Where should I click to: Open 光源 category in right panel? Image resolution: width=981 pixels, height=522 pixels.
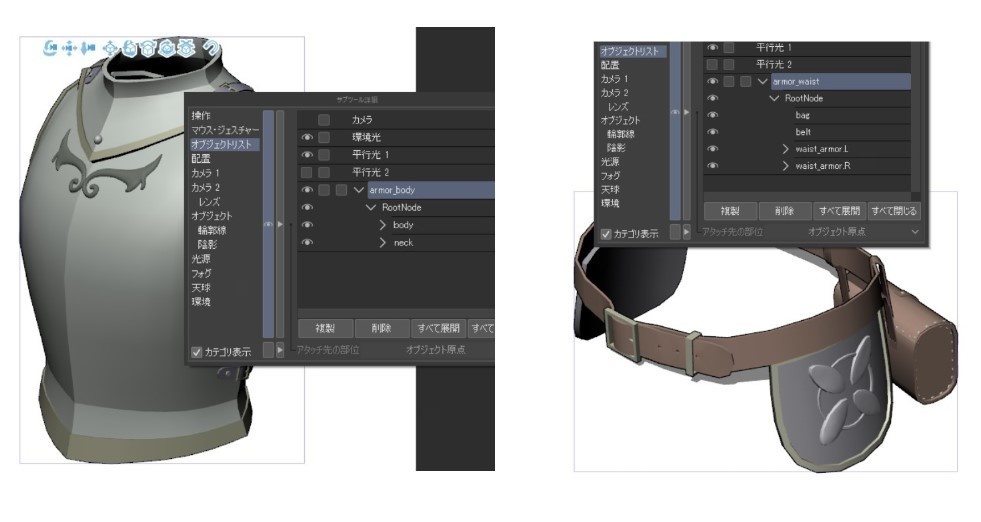pos(610,161)
